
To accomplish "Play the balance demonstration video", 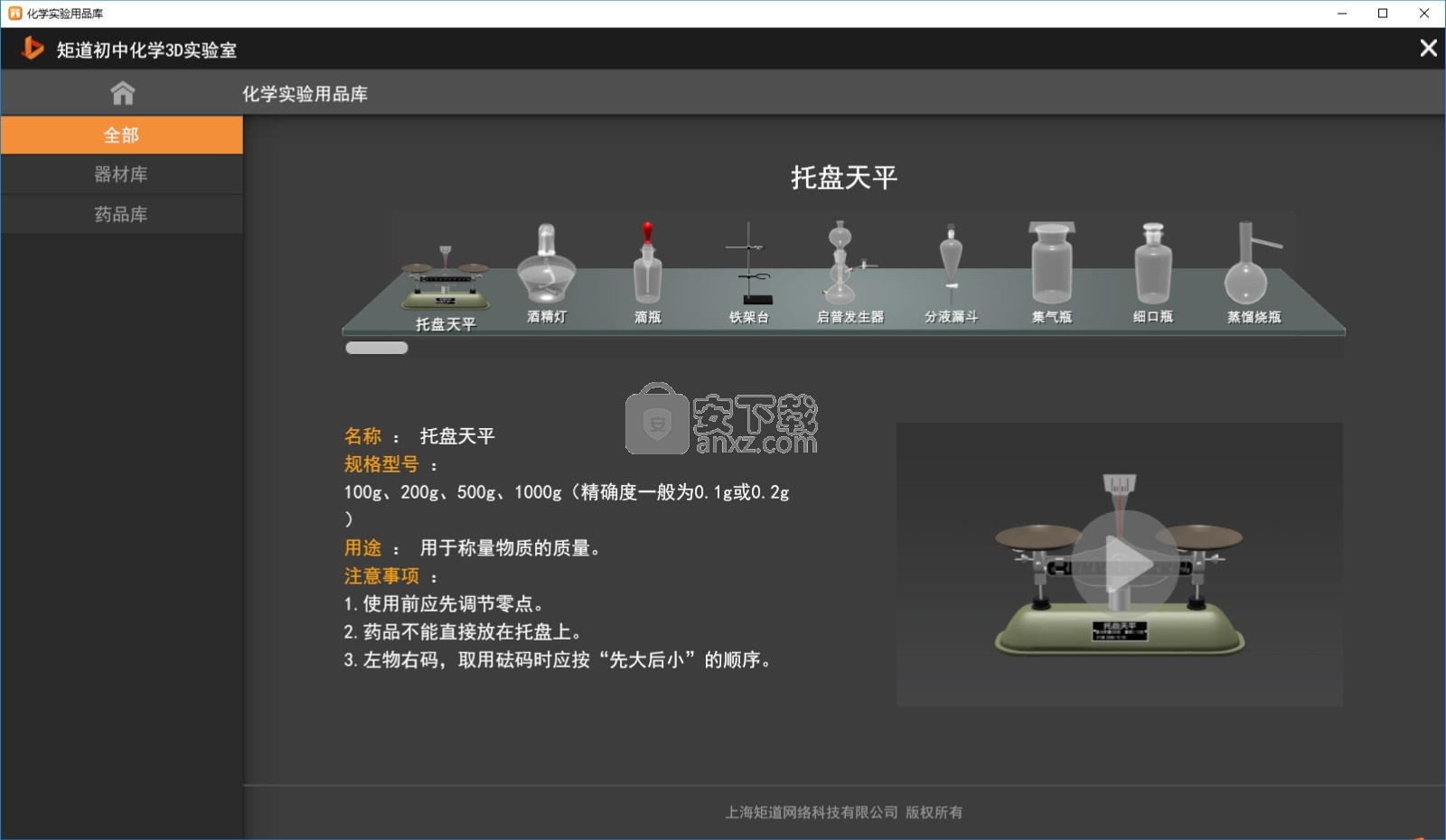I will click(x=1124, y=565).
